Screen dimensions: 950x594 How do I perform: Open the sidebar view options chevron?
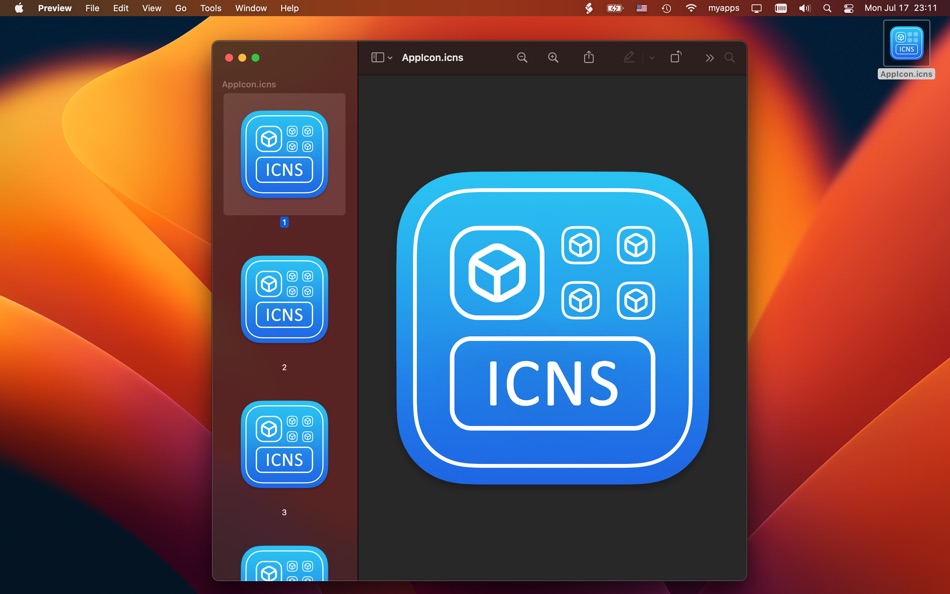(x=390, y=58)
